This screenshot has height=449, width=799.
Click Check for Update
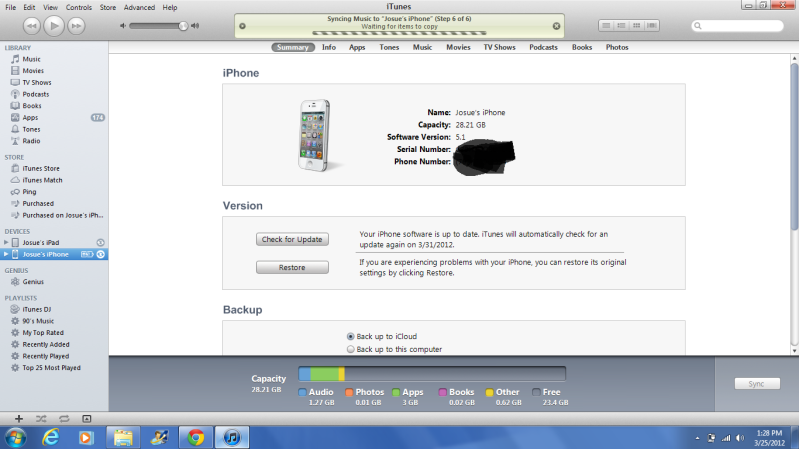pos(292,240)
